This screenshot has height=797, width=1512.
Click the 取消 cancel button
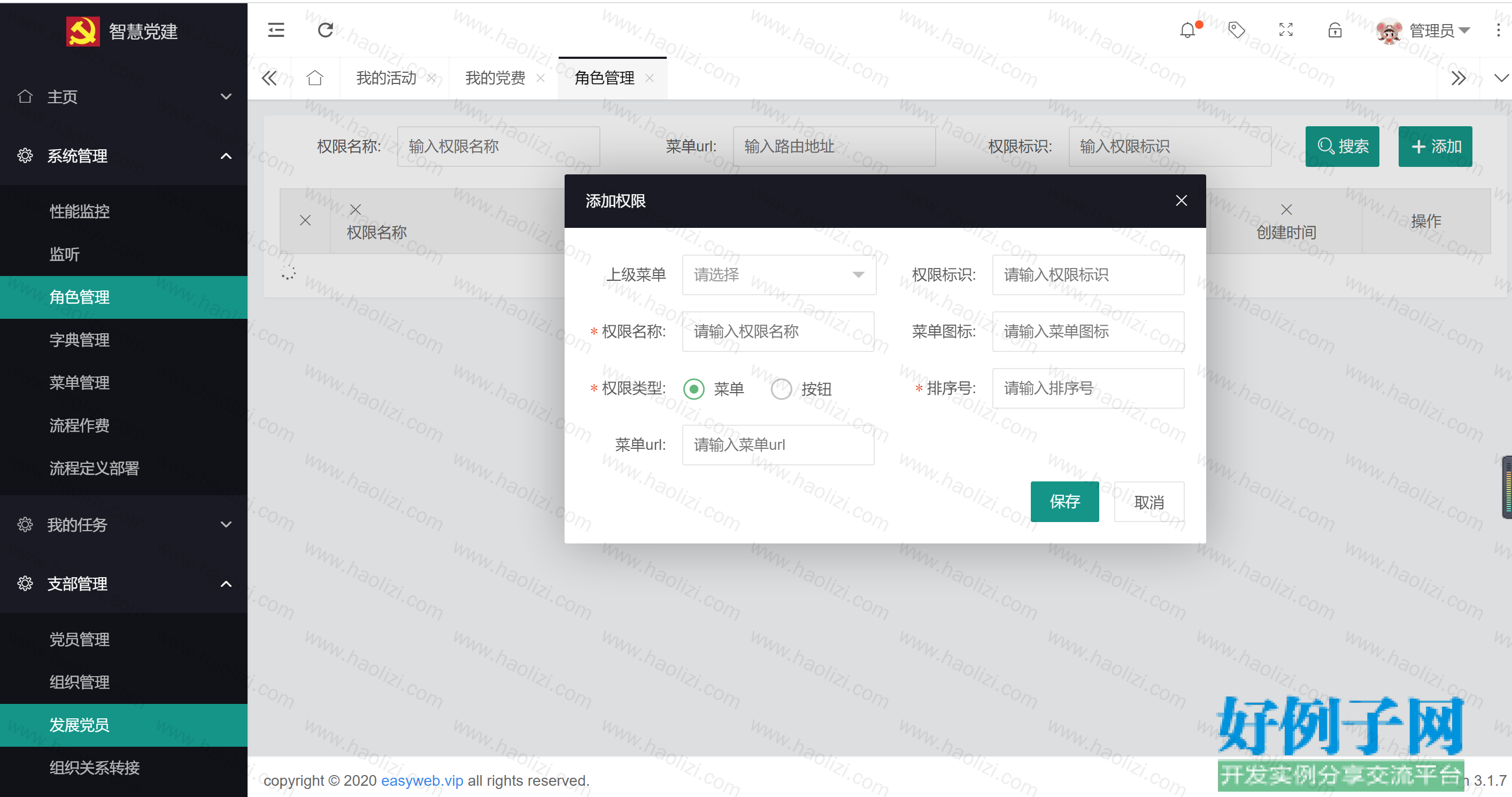1148,502
